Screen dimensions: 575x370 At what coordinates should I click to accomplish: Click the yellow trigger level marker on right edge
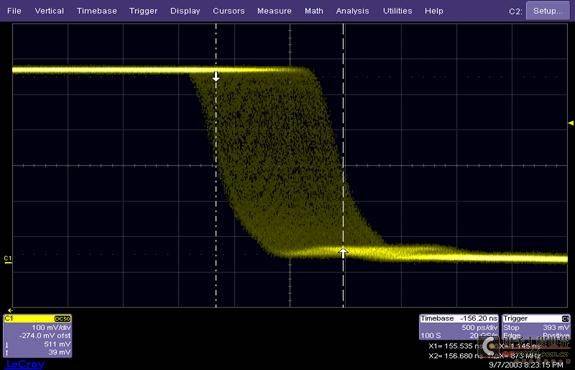571,123
